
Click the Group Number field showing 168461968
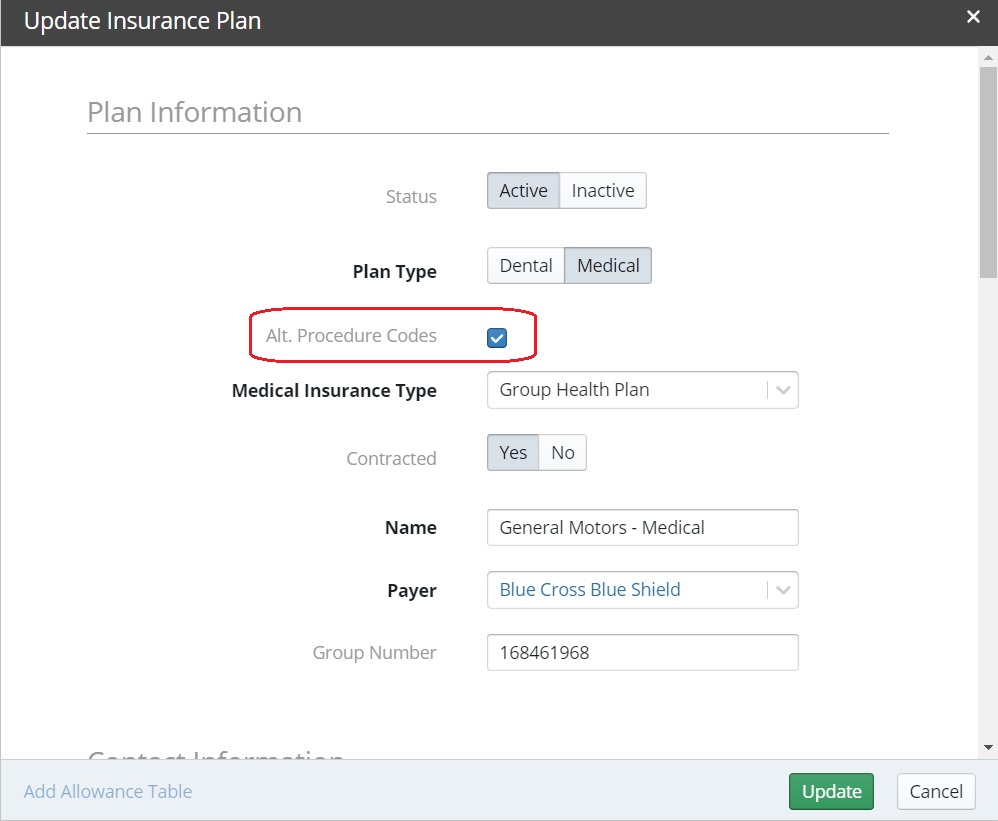pos(642,652)
